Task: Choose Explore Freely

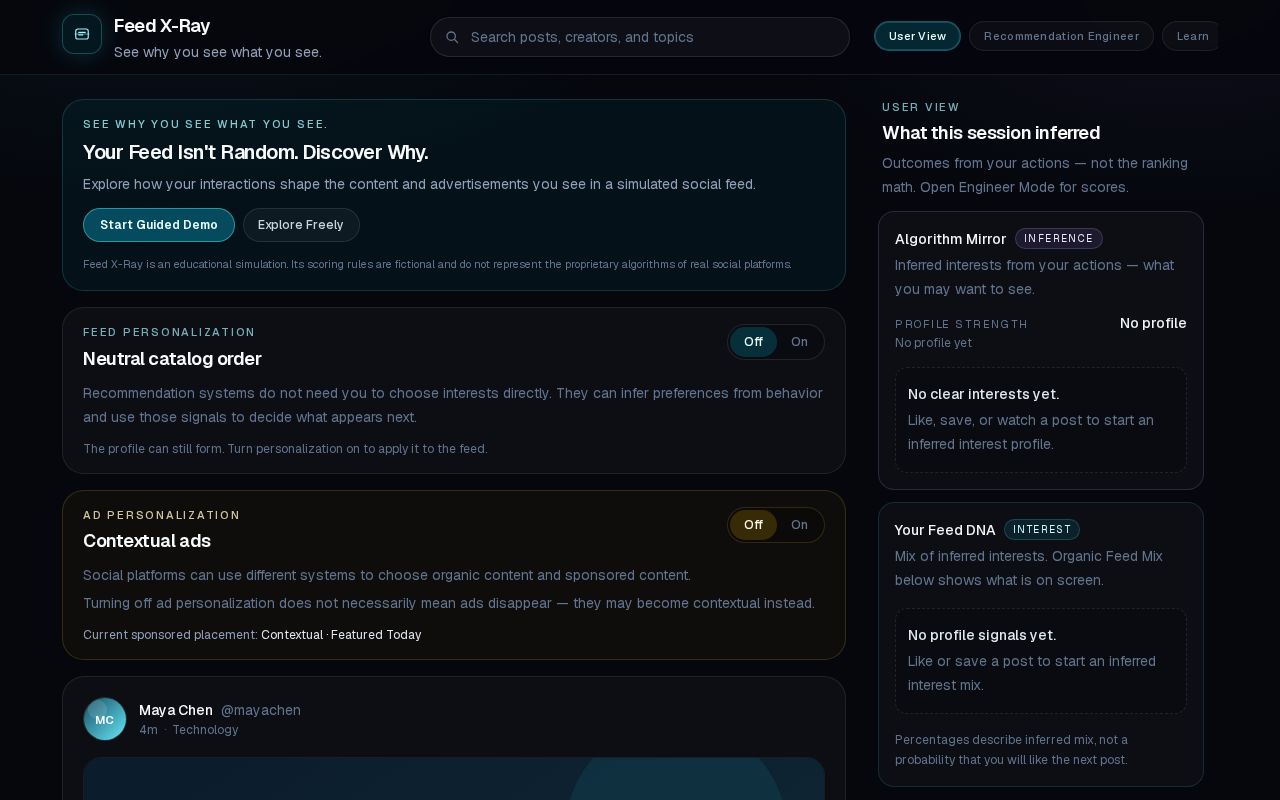Action: pyautogui.click(x=301, y=225)
